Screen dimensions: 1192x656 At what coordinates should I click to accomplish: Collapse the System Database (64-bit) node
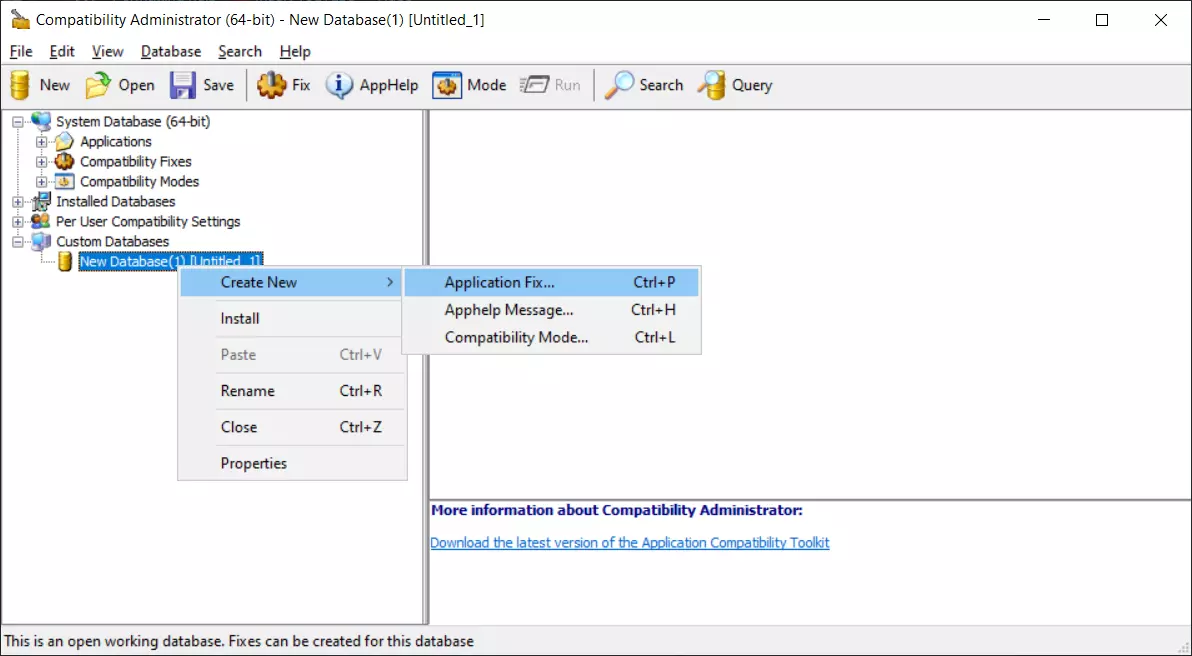pyautogui.click(x=17, y=122)
